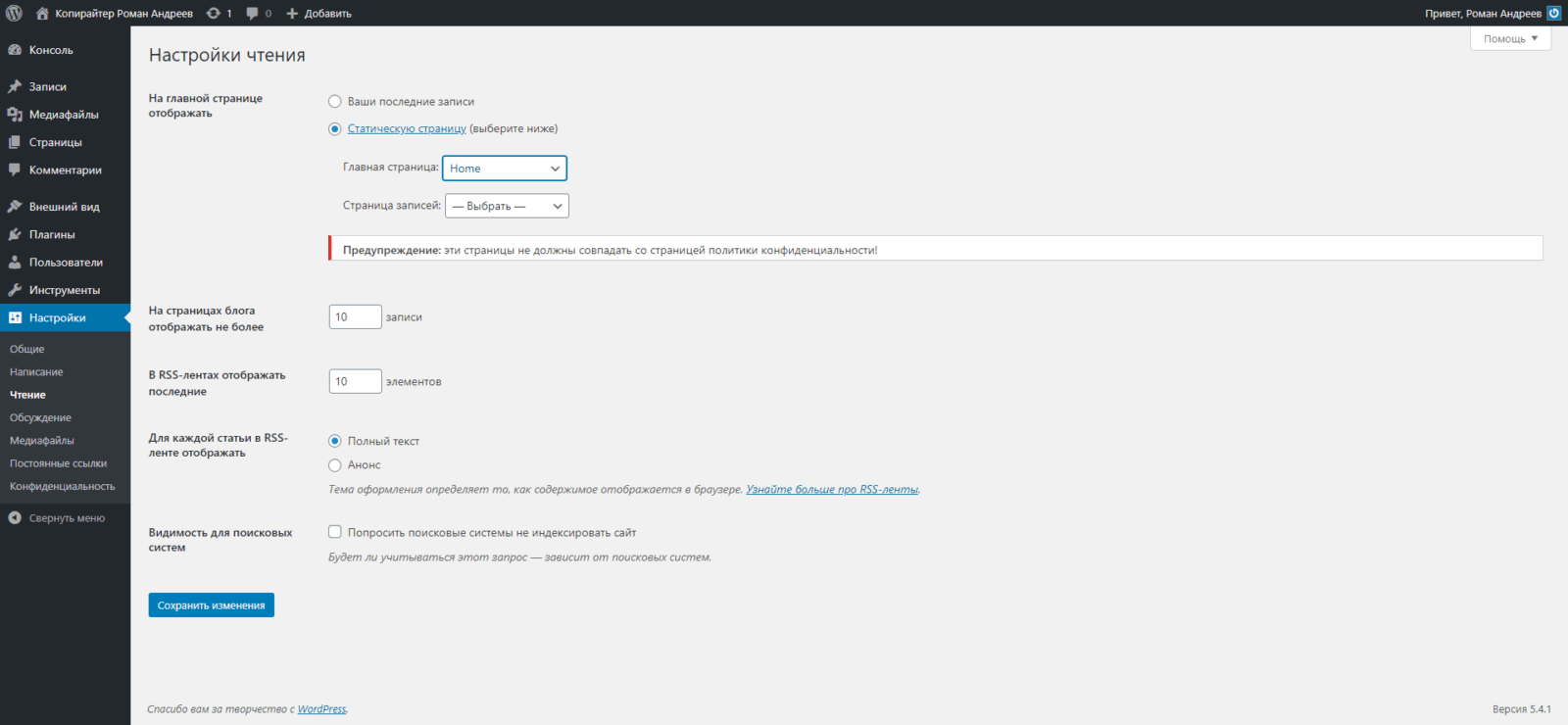Click the Версия 5.4.1 footer text
The width and height of the screenshot is (1568, 725).
pos(1522,709)
